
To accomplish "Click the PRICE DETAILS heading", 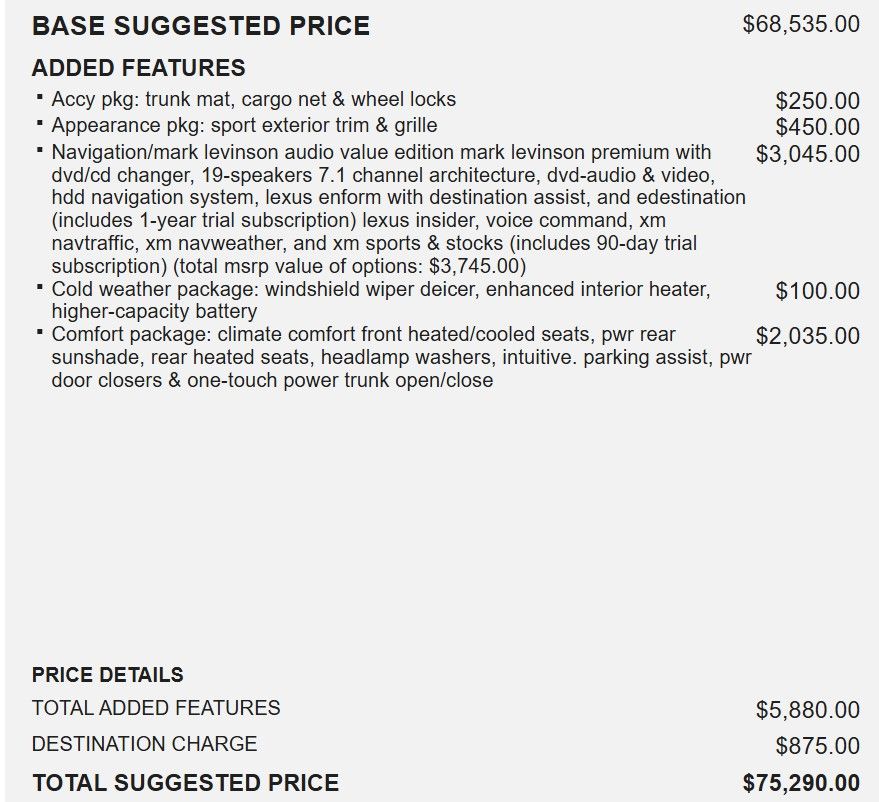I will tap(107, 675).
